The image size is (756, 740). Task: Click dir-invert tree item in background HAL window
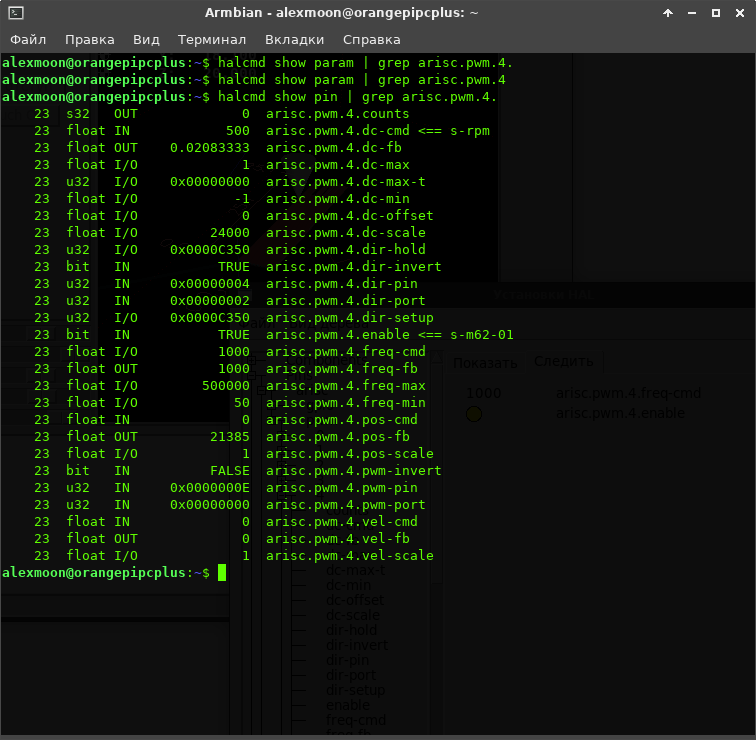pyautogui.click(x=357, y=645)
